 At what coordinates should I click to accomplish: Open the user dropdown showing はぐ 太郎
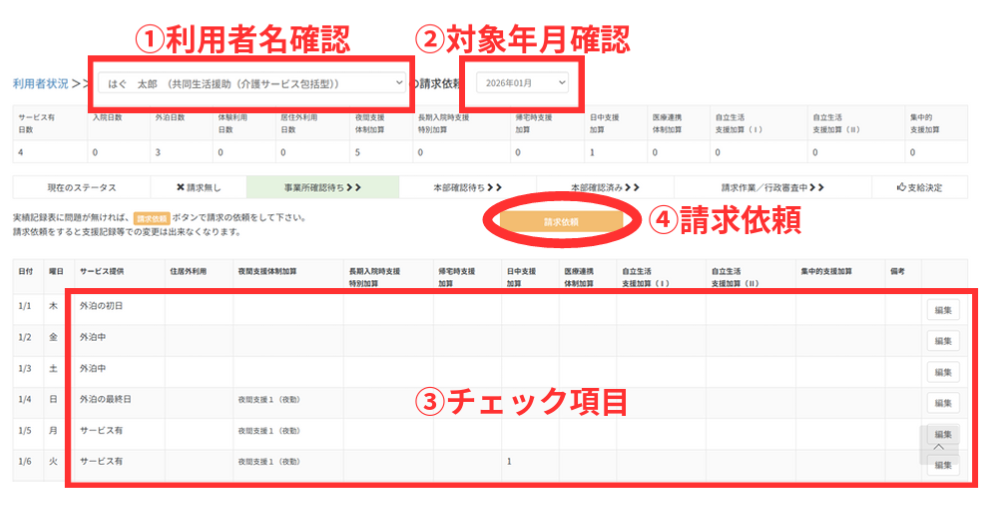tap(252, 83)
